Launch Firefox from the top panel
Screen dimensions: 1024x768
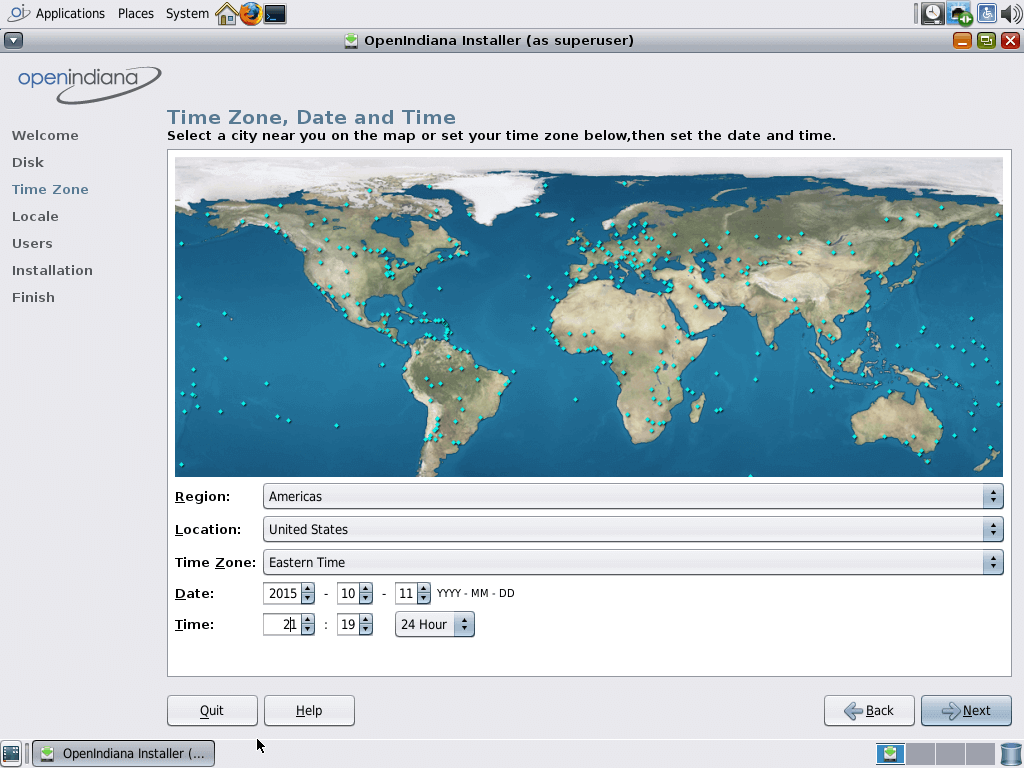[251, 14]
